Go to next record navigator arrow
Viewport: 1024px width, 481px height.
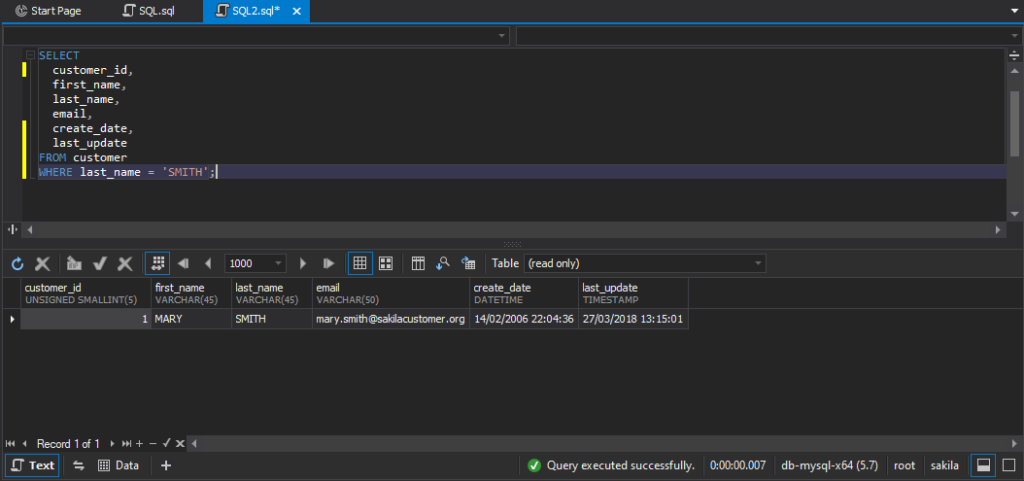coord(112,444)
